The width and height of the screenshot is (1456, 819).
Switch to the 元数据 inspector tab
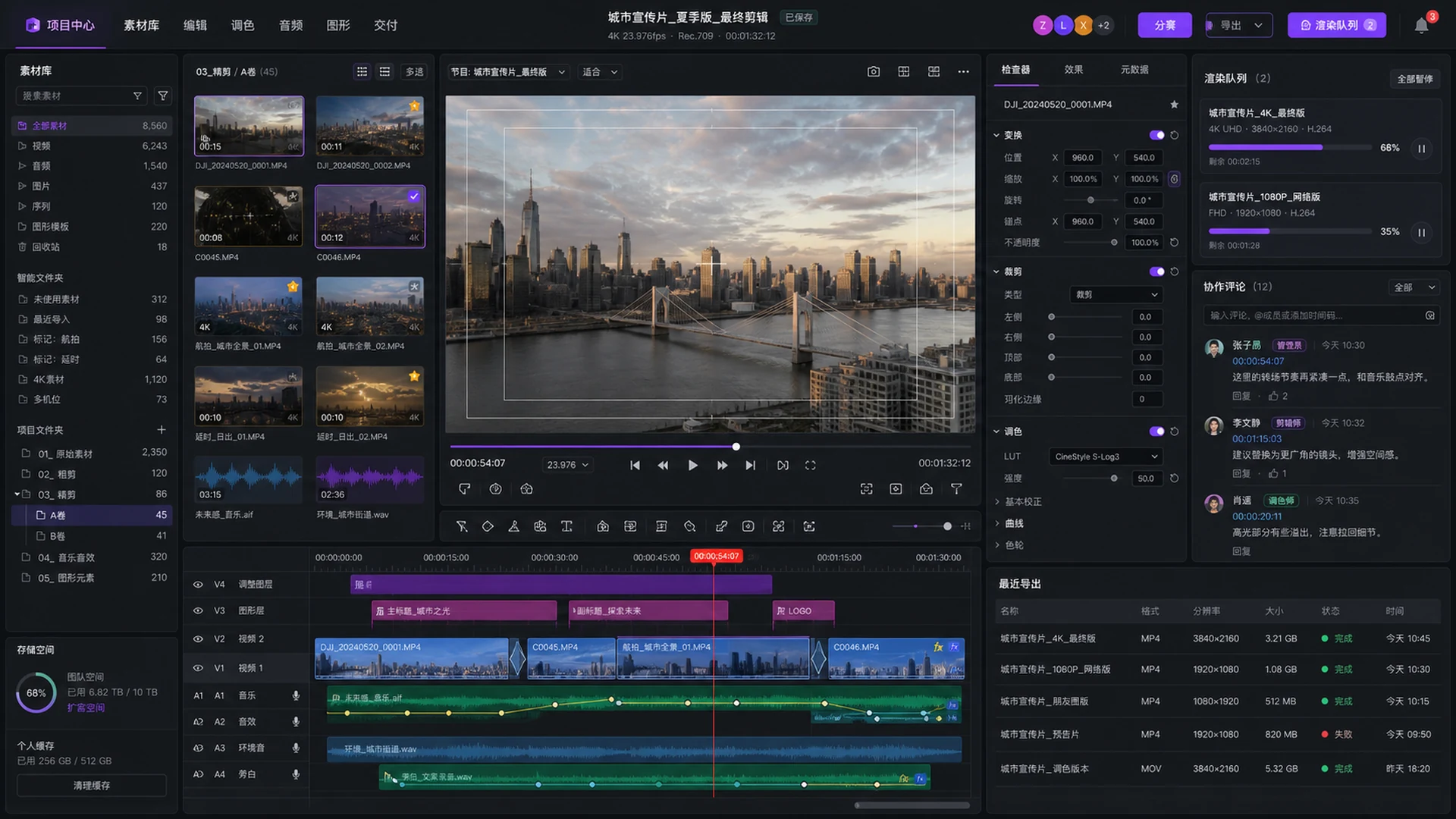coord(1134,70)
